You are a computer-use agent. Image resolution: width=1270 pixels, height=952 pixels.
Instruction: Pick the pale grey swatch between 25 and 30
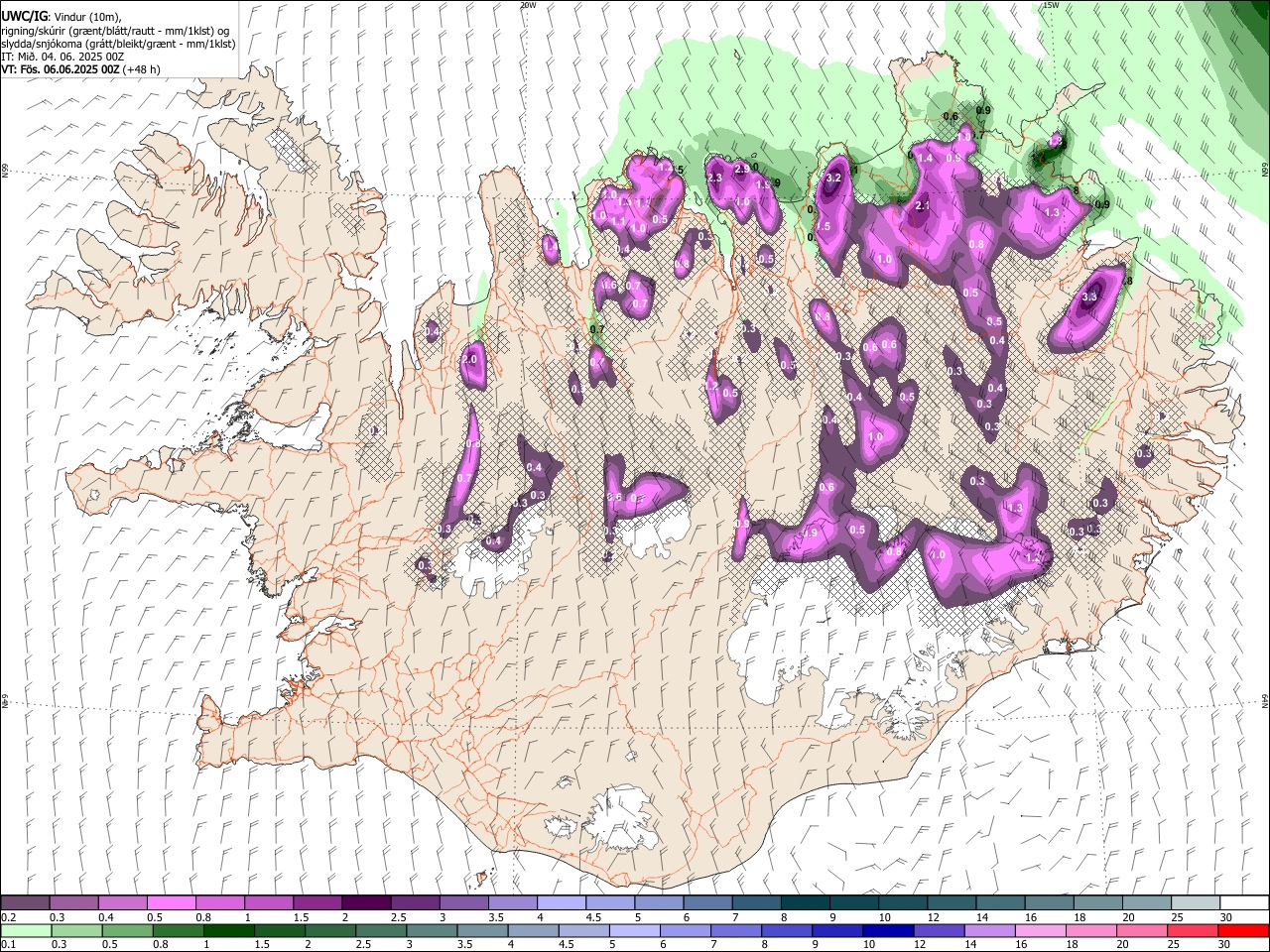click(1195, 903)
